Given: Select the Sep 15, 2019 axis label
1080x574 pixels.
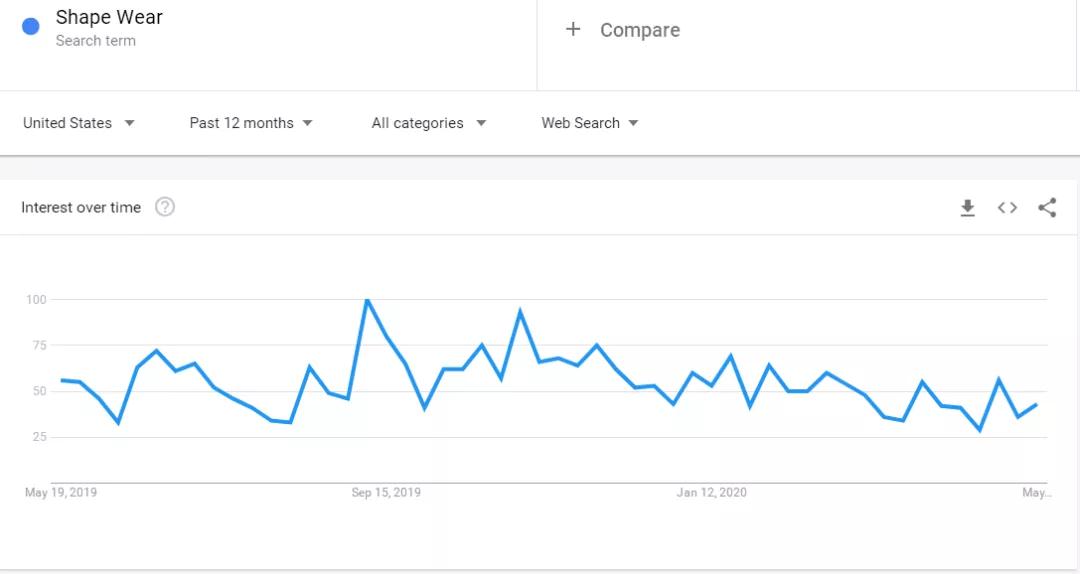Looking at the screenshot, I should click(386, 492).
